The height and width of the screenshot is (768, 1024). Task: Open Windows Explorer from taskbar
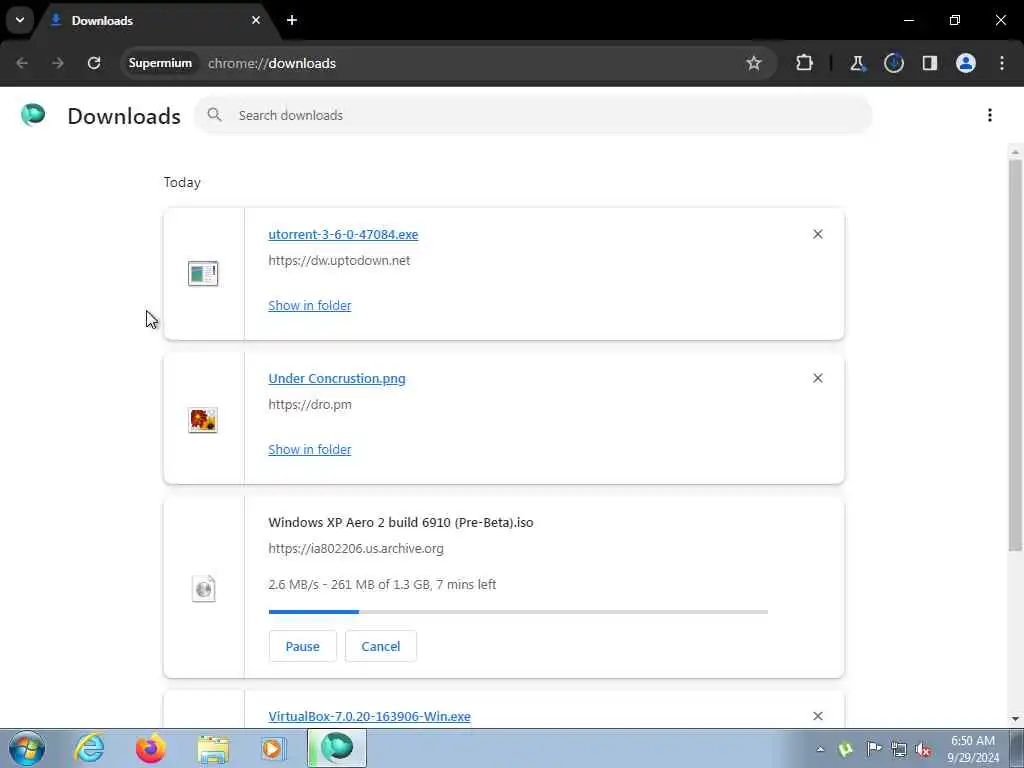213,748
